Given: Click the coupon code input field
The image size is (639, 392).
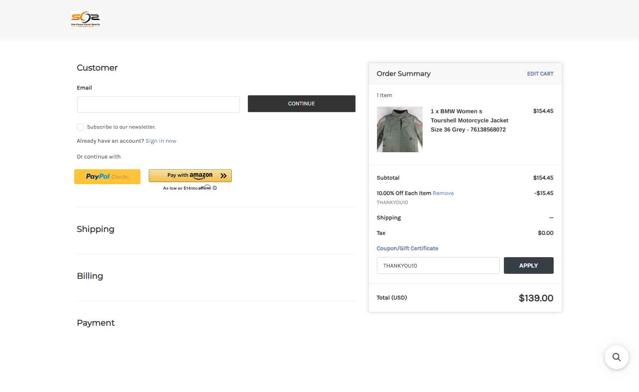Looking at the screenshot, I should (x=438, y=265).
